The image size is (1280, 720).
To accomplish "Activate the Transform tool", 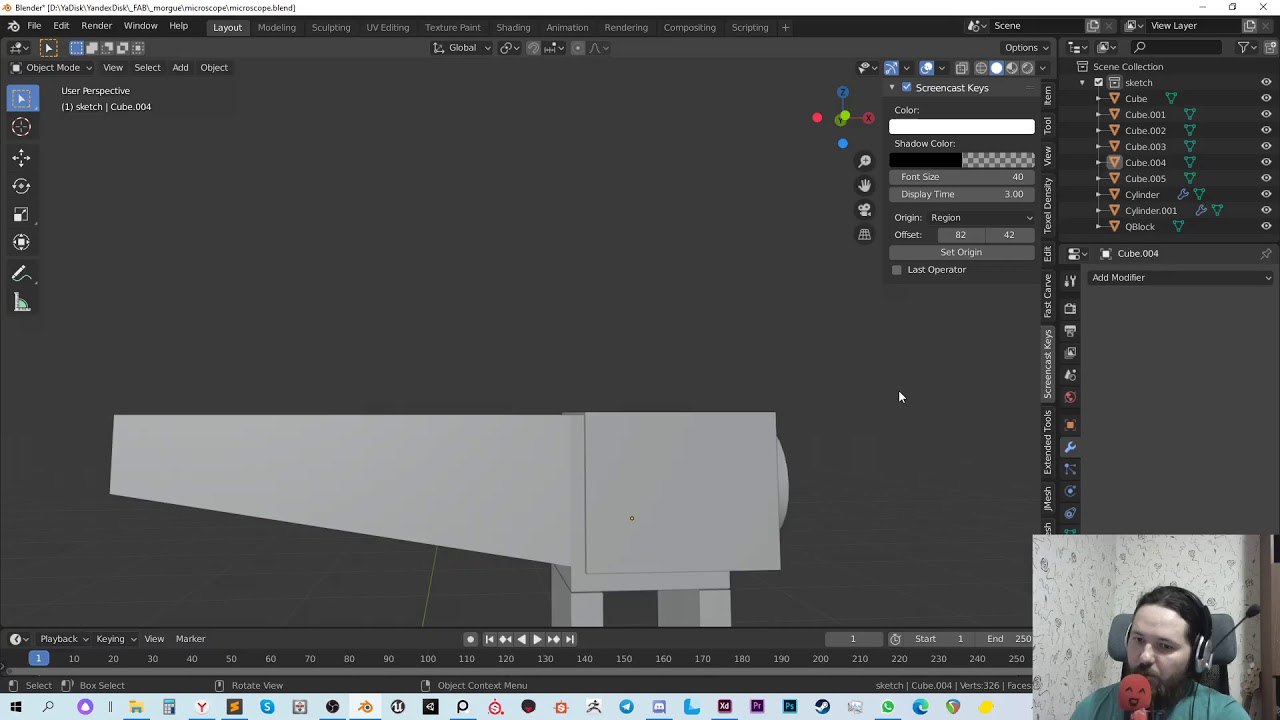I will click(x=21, y=242).
